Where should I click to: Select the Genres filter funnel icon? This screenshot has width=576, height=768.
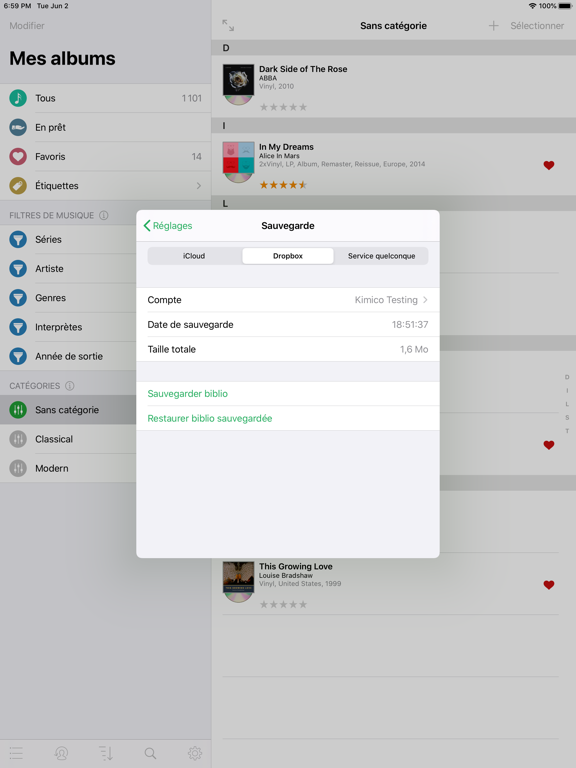[18, 298]
